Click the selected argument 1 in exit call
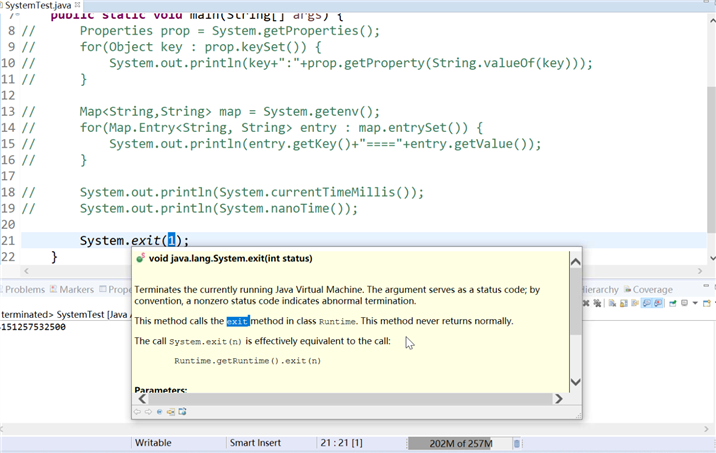Viewport: 716px width, 453px height. click(x=171, y=240)
